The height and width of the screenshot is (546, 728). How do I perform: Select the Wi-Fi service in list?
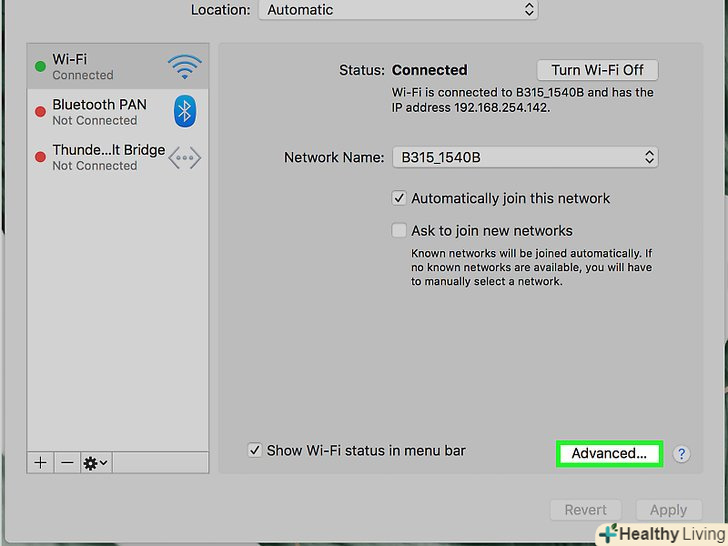[118, 66]
